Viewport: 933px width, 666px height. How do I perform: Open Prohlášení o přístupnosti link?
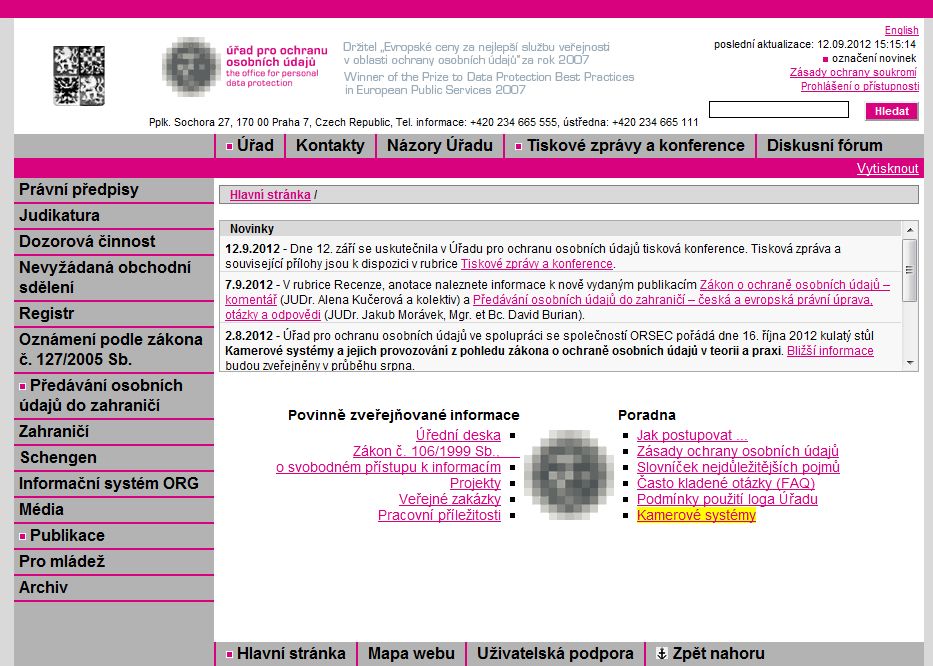pyautogui.click(x=860, y=87)
